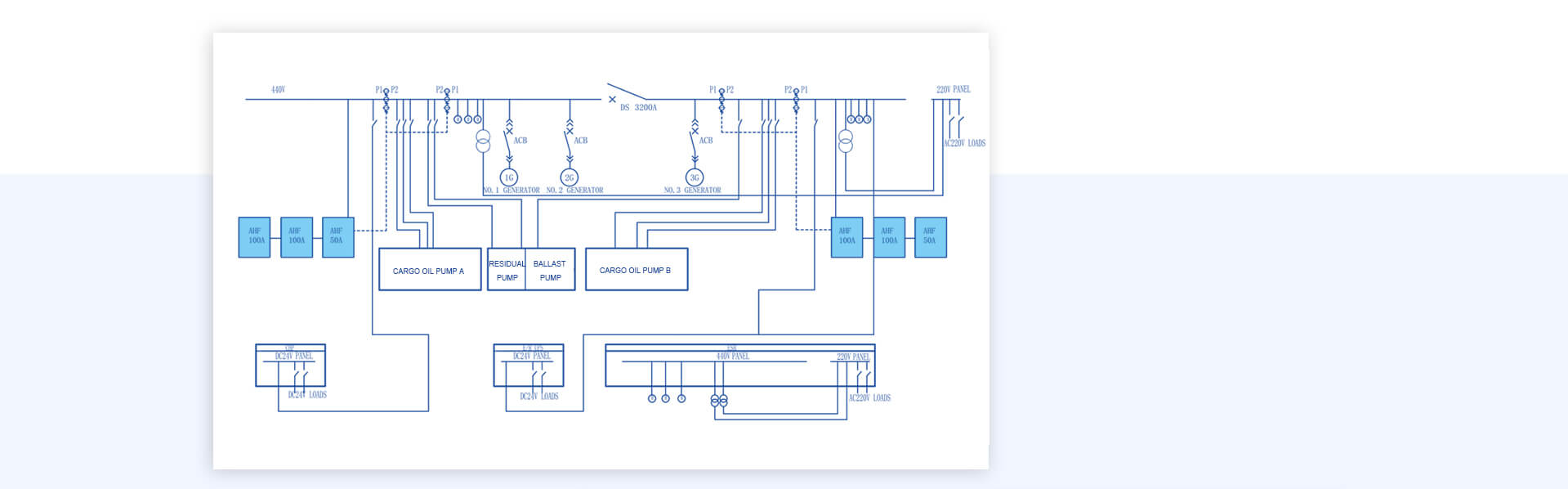Select the leftmost AHF 100A block
This screenshot has width=1568, height=489.
coord(254,237)
